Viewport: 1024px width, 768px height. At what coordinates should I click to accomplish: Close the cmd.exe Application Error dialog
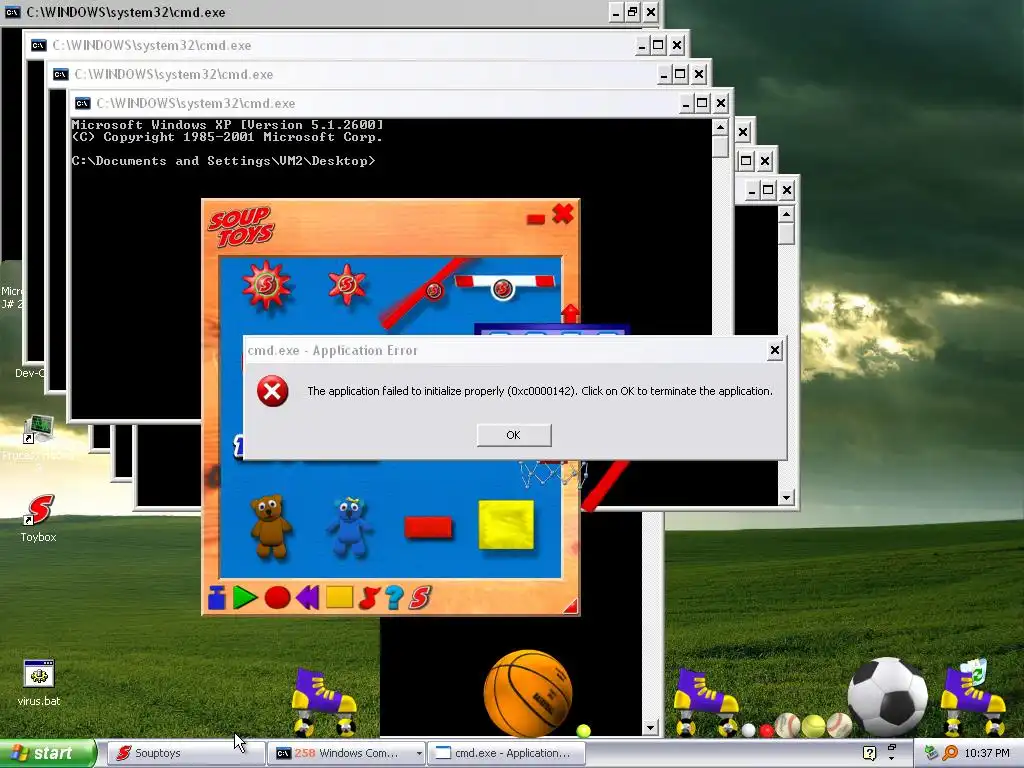click(775, 351)
